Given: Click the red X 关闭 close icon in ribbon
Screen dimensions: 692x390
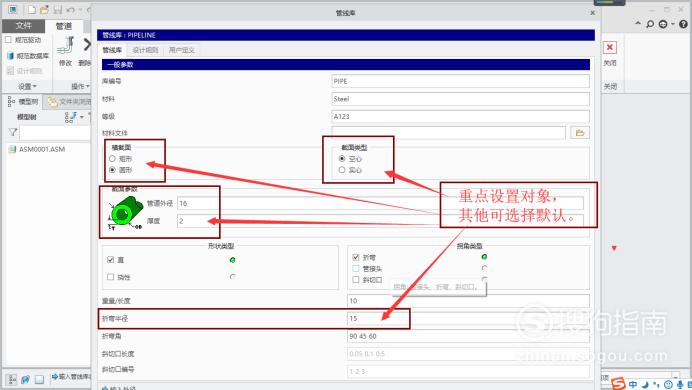Looking at the screenshot, I should (x=609, y=47).
